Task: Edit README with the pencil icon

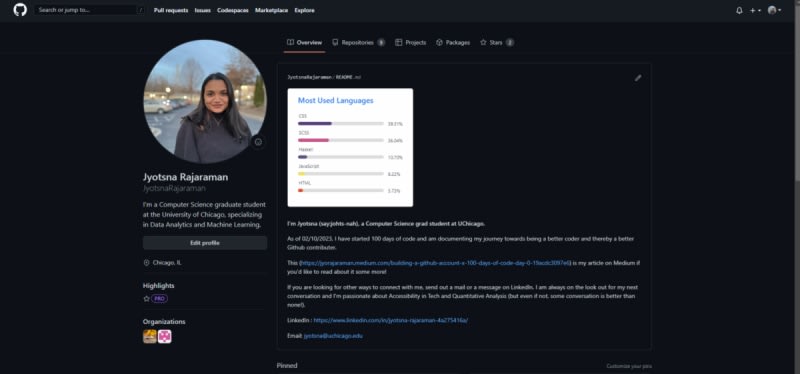Action: click(638, 78)
